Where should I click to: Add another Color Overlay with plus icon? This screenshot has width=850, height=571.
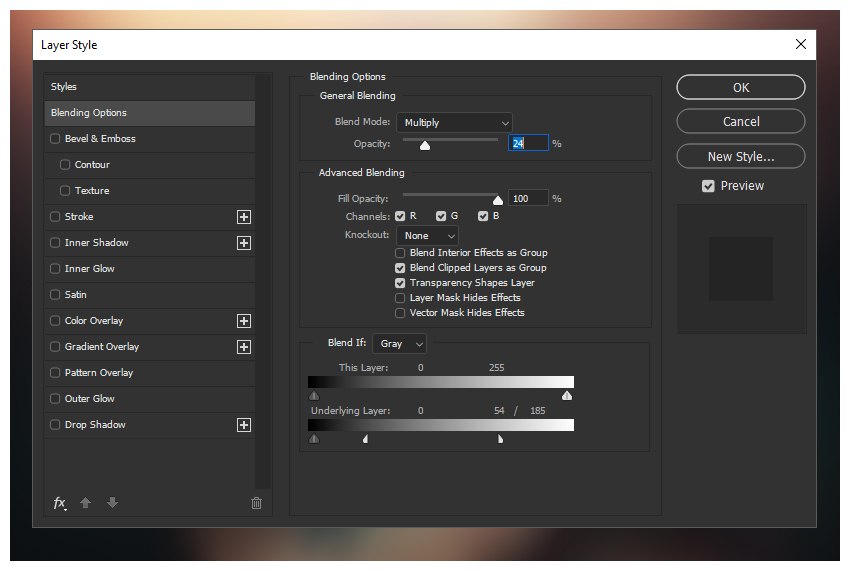pyautogui.click(x=244, y=321)
